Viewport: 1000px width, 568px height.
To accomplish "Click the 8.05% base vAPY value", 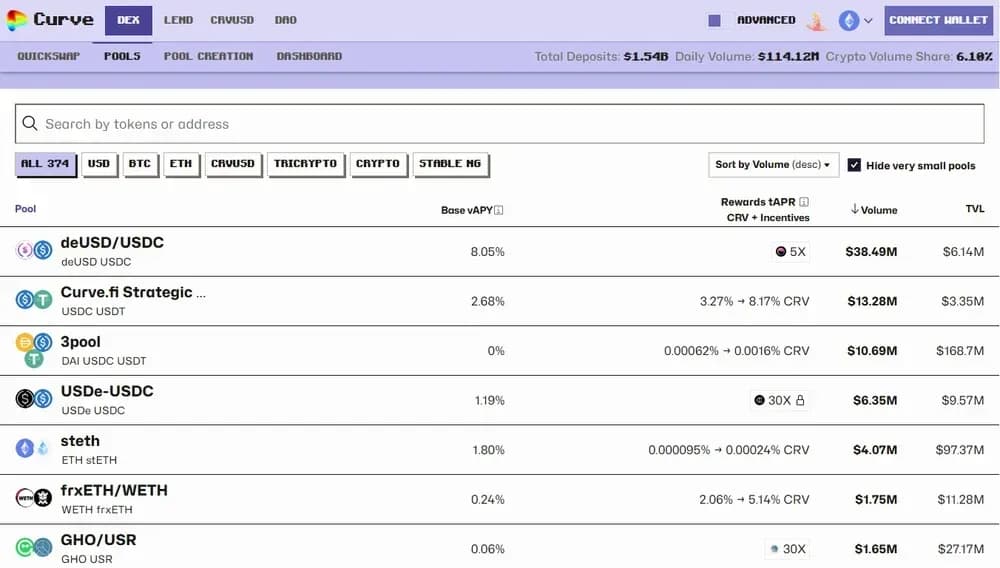I will tap(487, 252).
